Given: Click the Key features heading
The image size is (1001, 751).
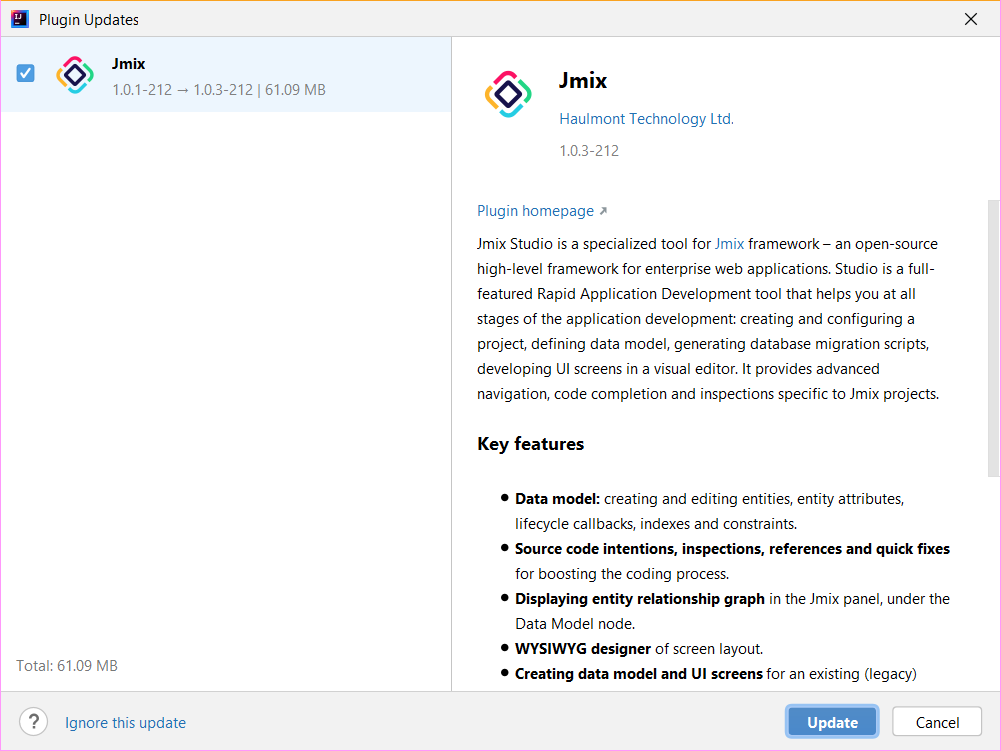Looking at the screenshot, I should click(531, 444).
